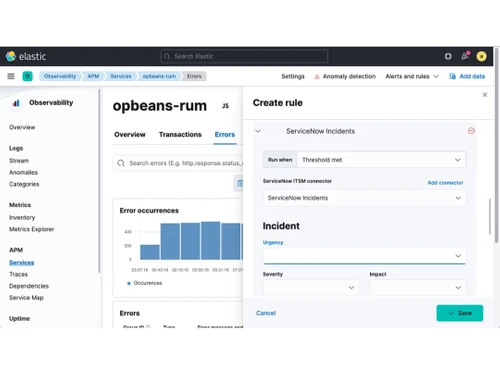Toggle the Occurrences legend item

(145, 283)
